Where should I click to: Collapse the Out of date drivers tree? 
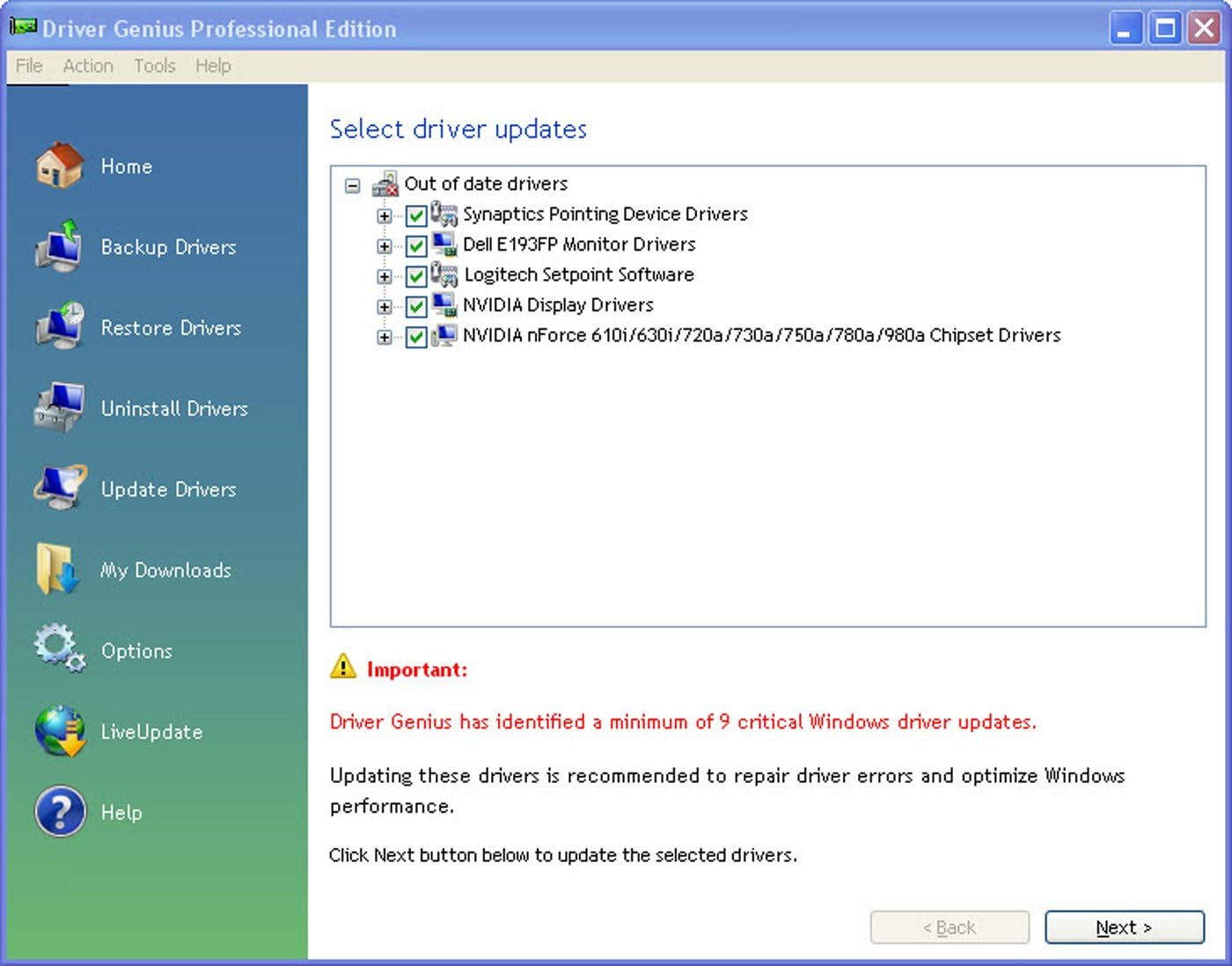coord(353,186)
